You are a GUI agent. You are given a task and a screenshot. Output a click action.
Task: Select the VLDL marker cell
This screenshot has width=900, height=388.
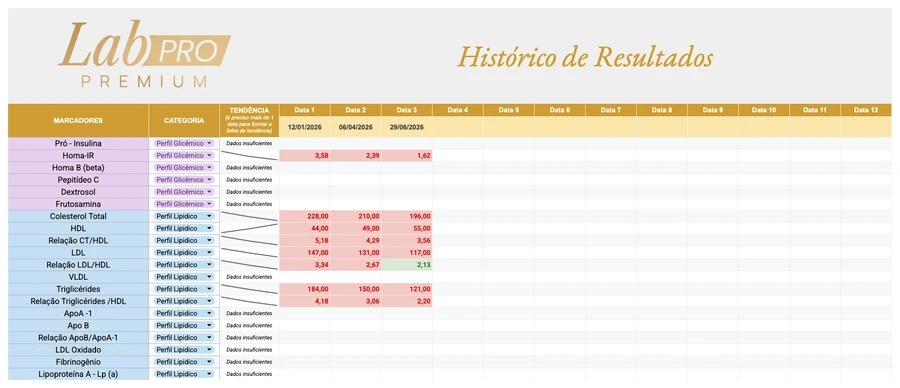(78, 277)
